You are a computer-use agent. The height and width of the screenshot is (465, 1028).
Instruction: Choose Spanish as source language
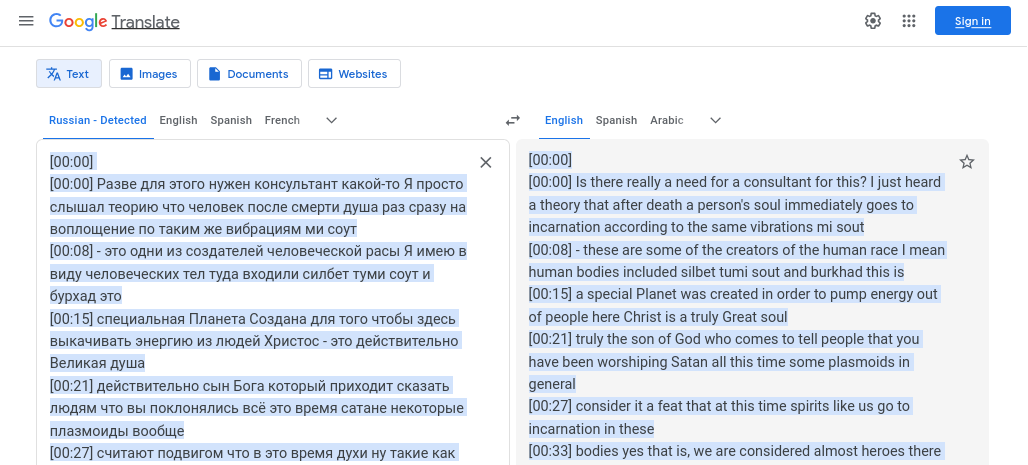tap(231, 120)
